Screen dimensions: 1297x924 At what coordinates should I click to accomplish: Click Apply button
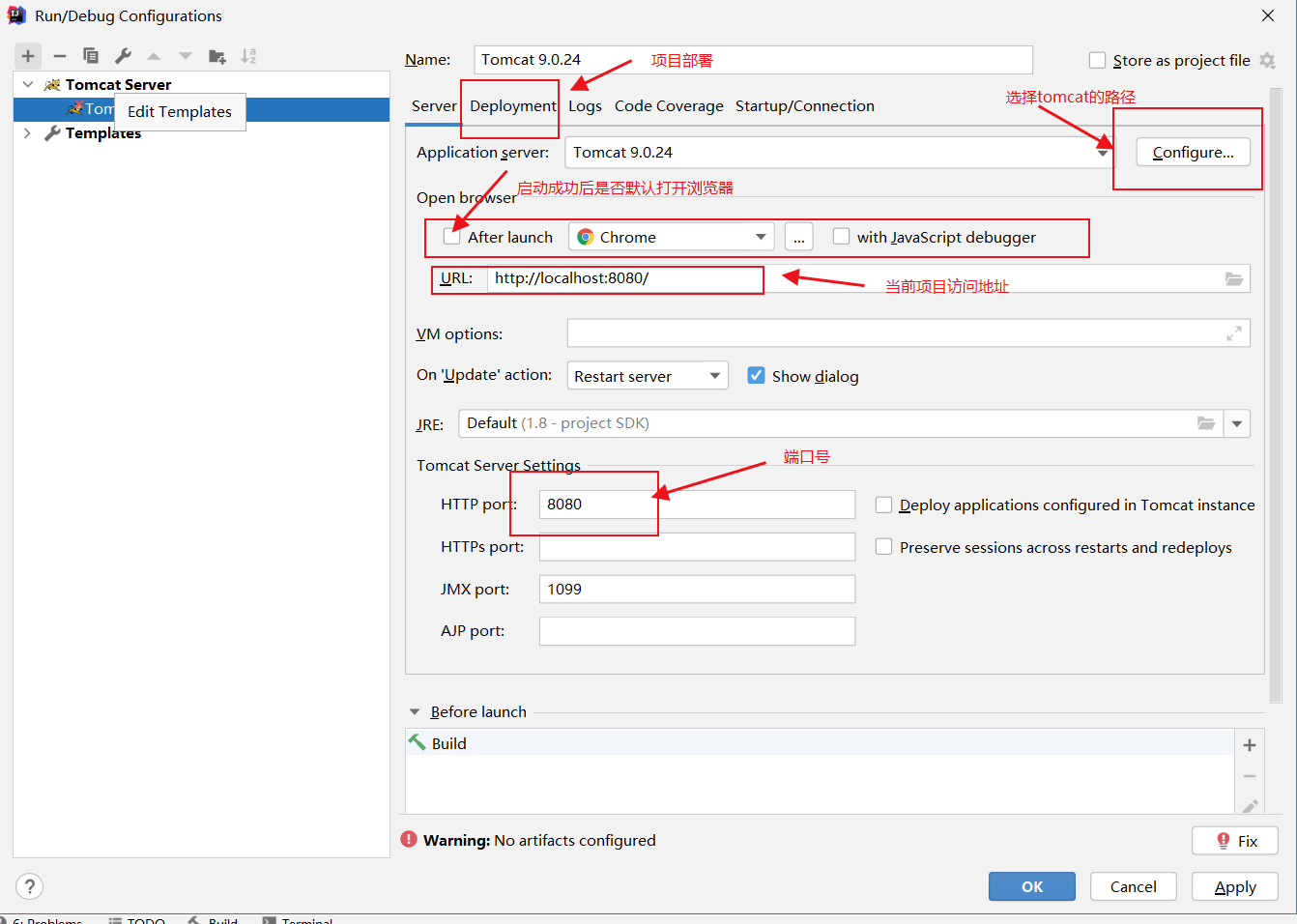(x=1235, y=886)
